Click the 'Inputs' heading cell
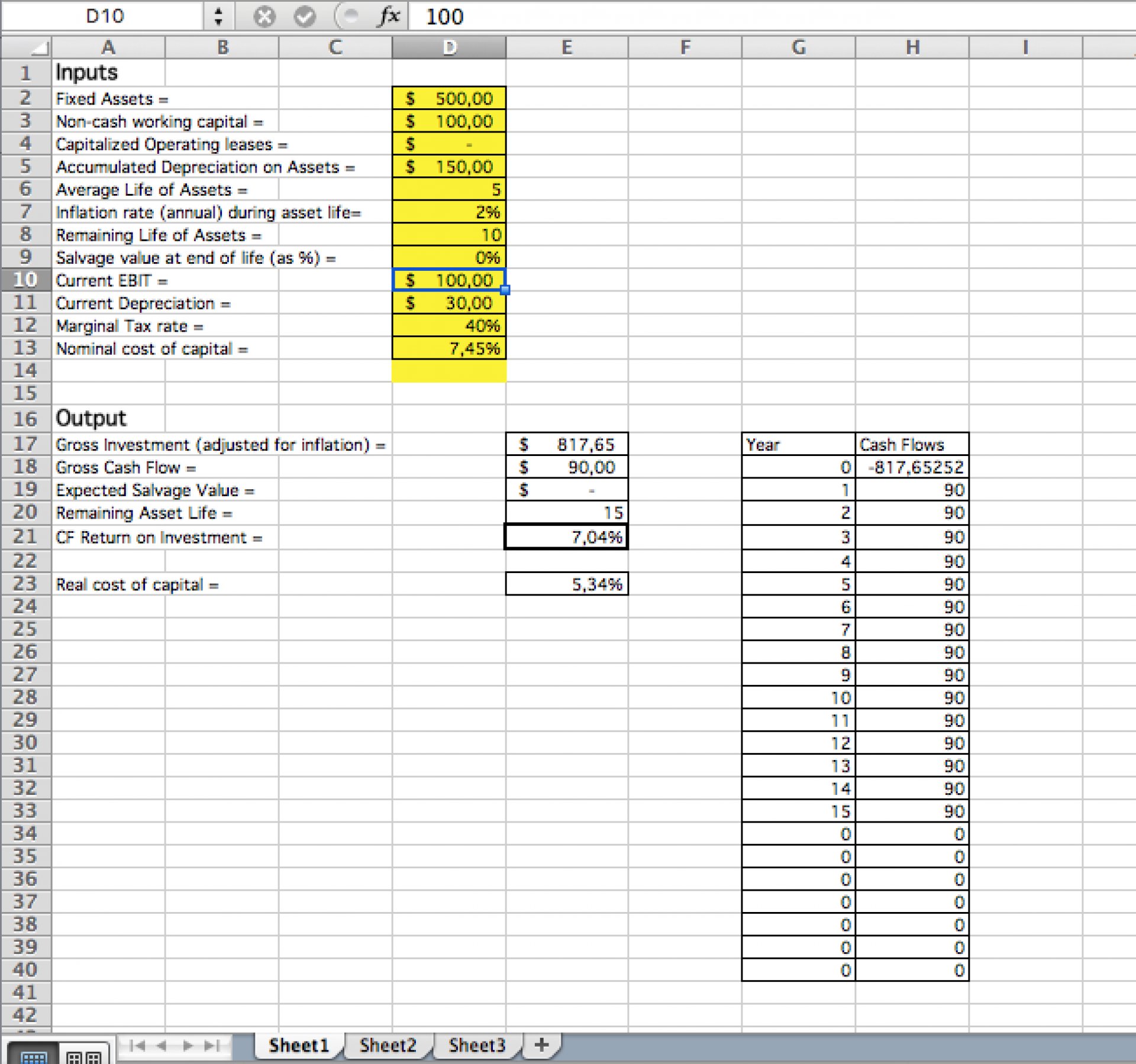This screenshot has width=1136, height=1064. pyautogui.click(x=108, y=73)
